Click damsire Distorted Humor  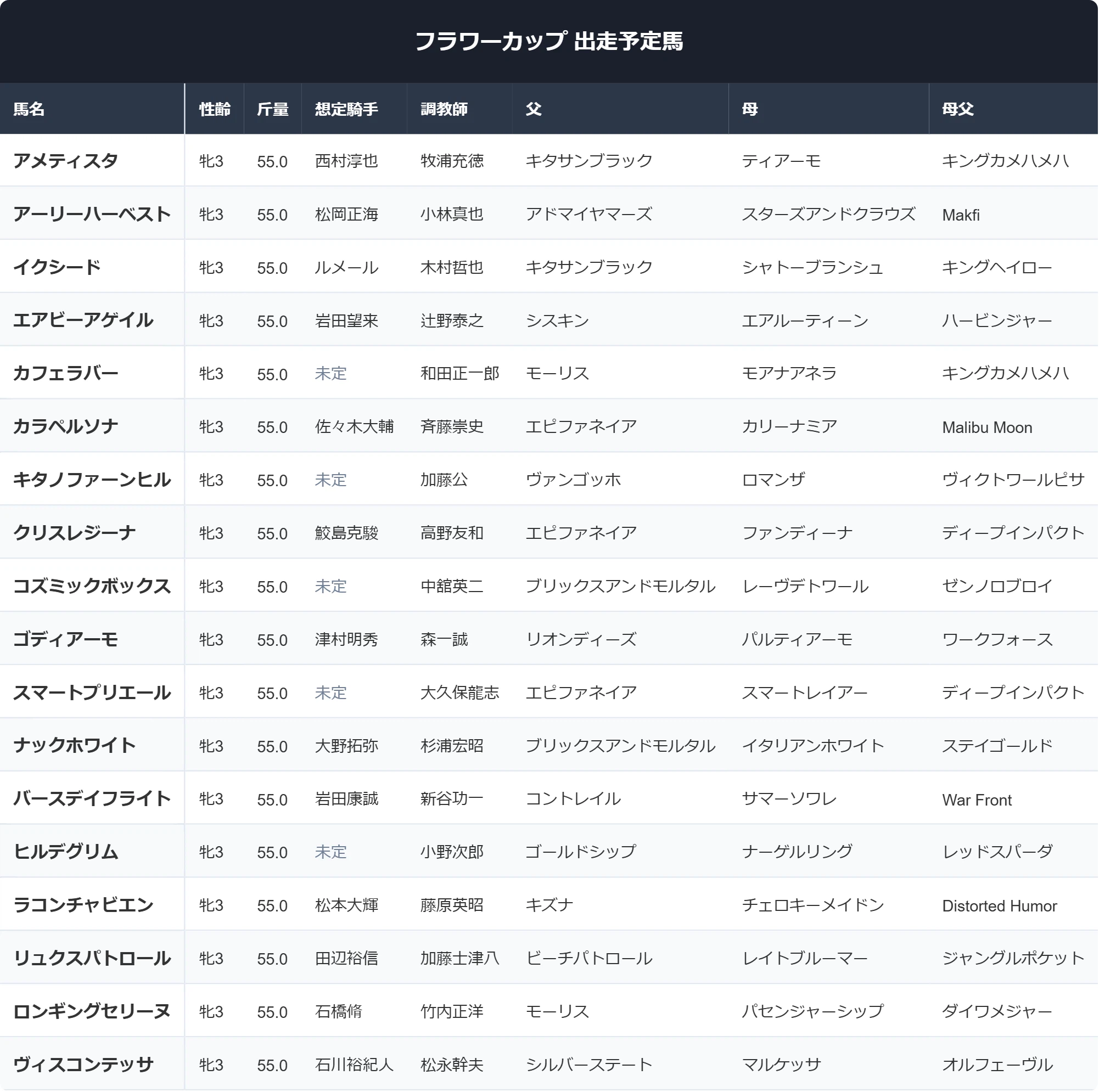coord(1000,906)
